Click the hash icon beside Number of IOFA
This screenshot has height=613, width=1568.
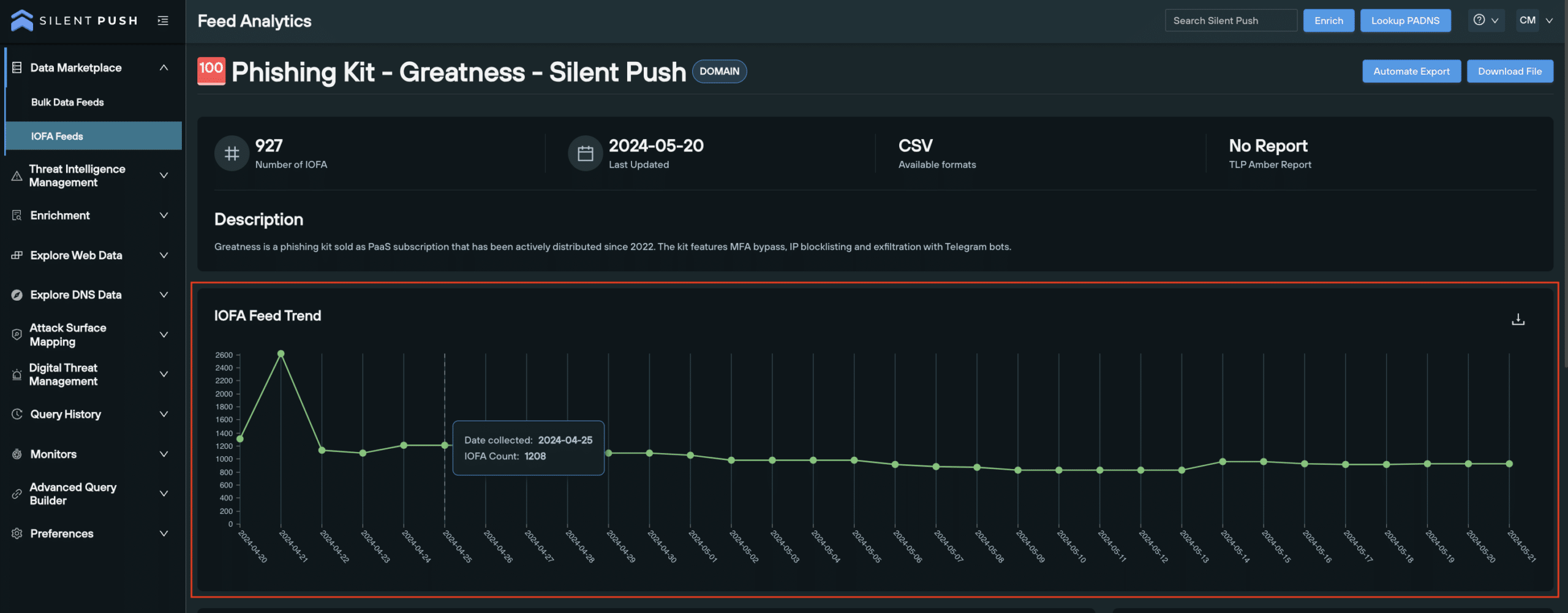point(232,153)
